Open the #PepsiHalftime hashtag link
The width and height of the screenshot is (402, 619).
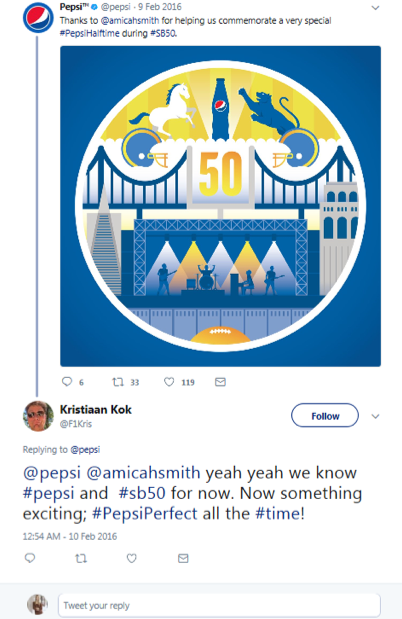tap(89, 33)
